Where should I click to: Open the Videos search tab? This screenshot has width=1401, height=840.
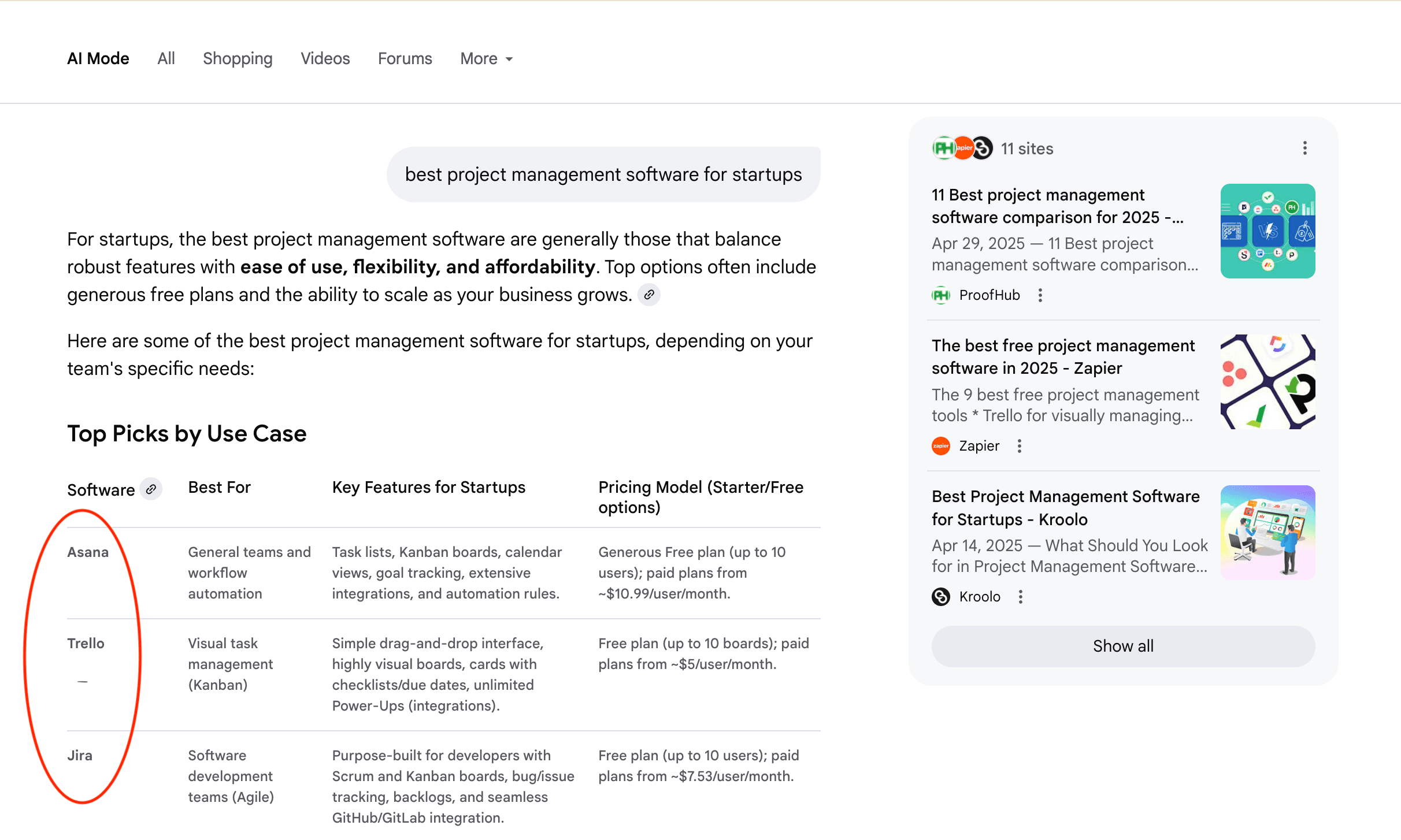pyautogui.click(x=325, y=58)
